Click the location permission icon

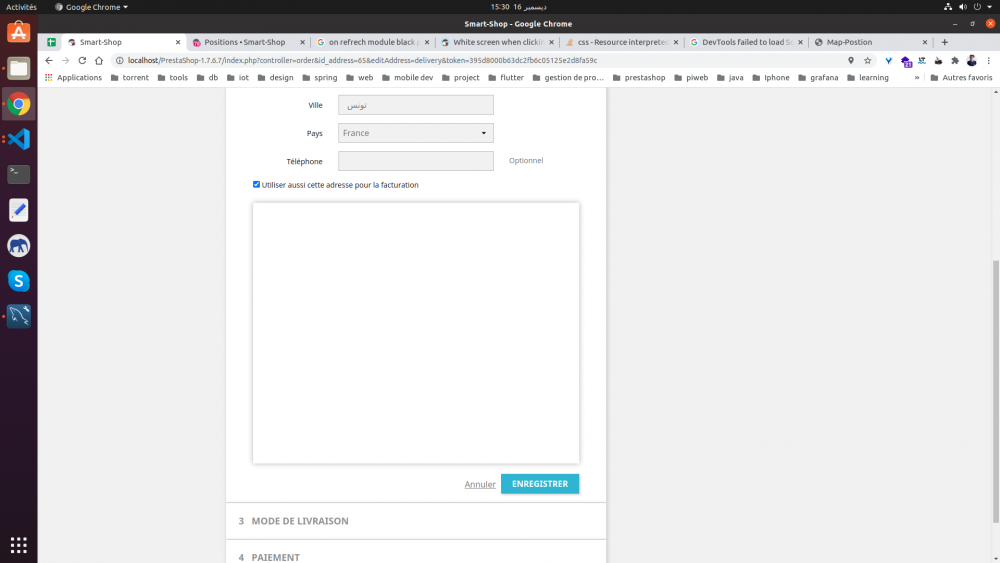point(851,61)
